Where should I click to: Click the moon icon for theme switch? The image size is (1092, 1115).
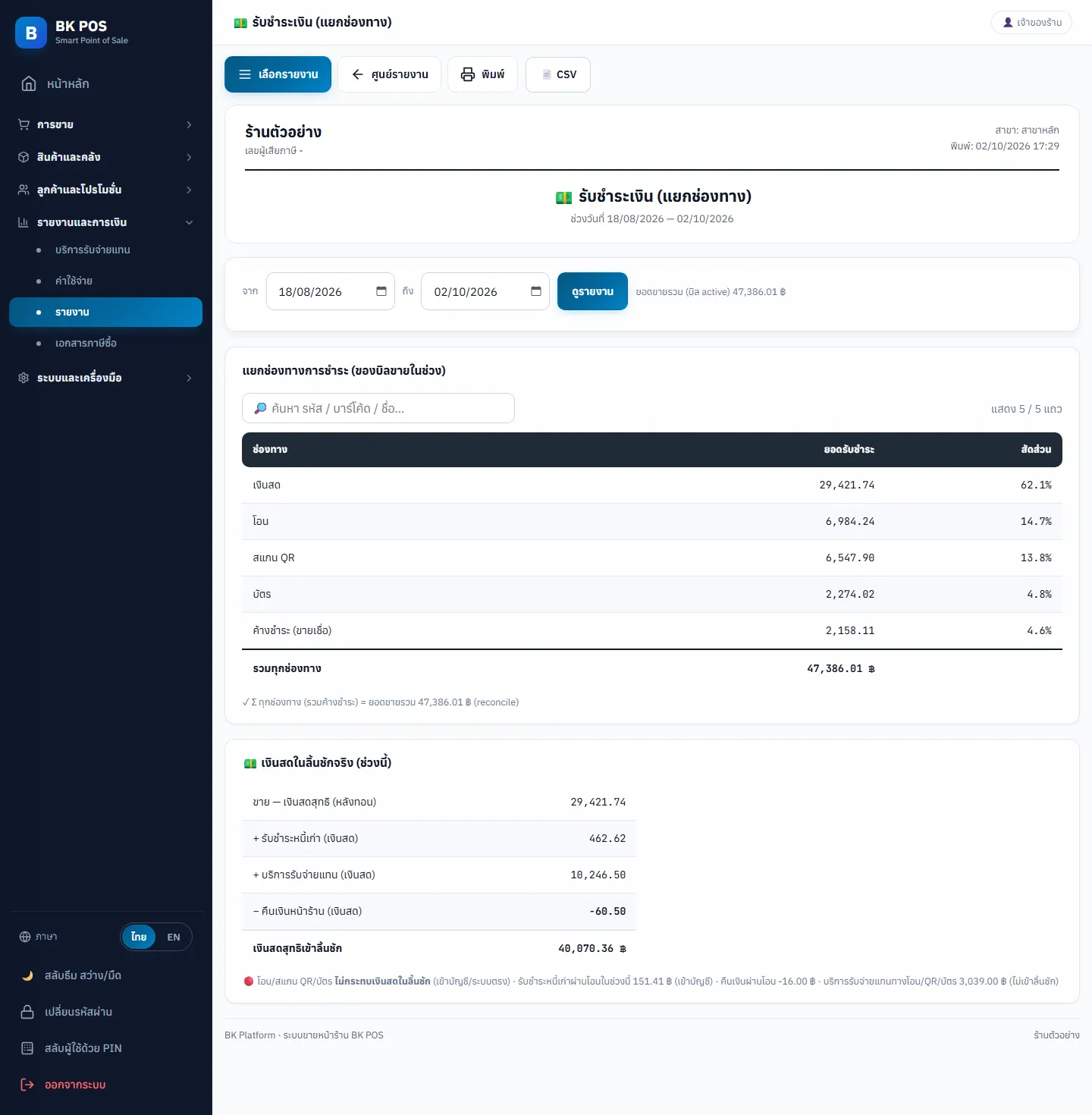coord(27,975)
